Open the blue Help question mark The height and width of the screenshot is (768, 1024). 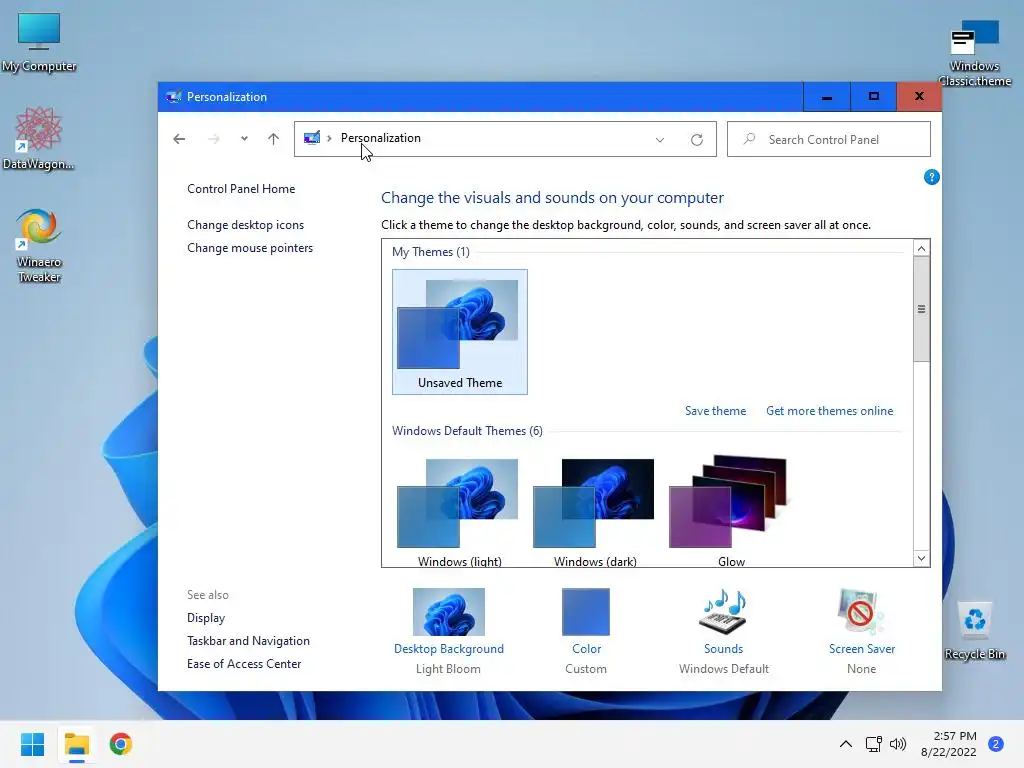pos(931,177)
